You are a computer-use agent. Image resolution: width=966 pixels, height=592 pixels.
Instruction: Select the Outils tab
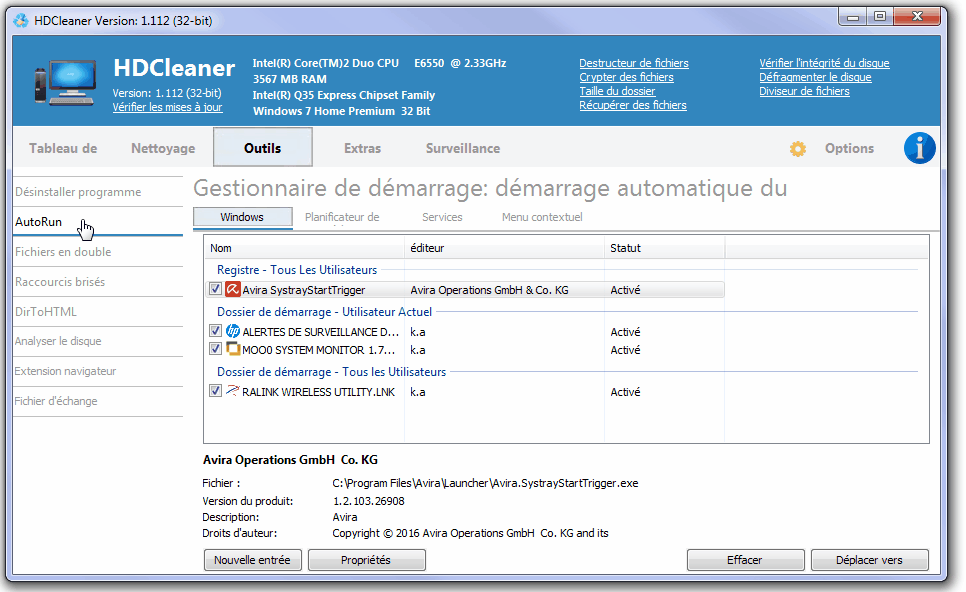click(x=262, y=148)
